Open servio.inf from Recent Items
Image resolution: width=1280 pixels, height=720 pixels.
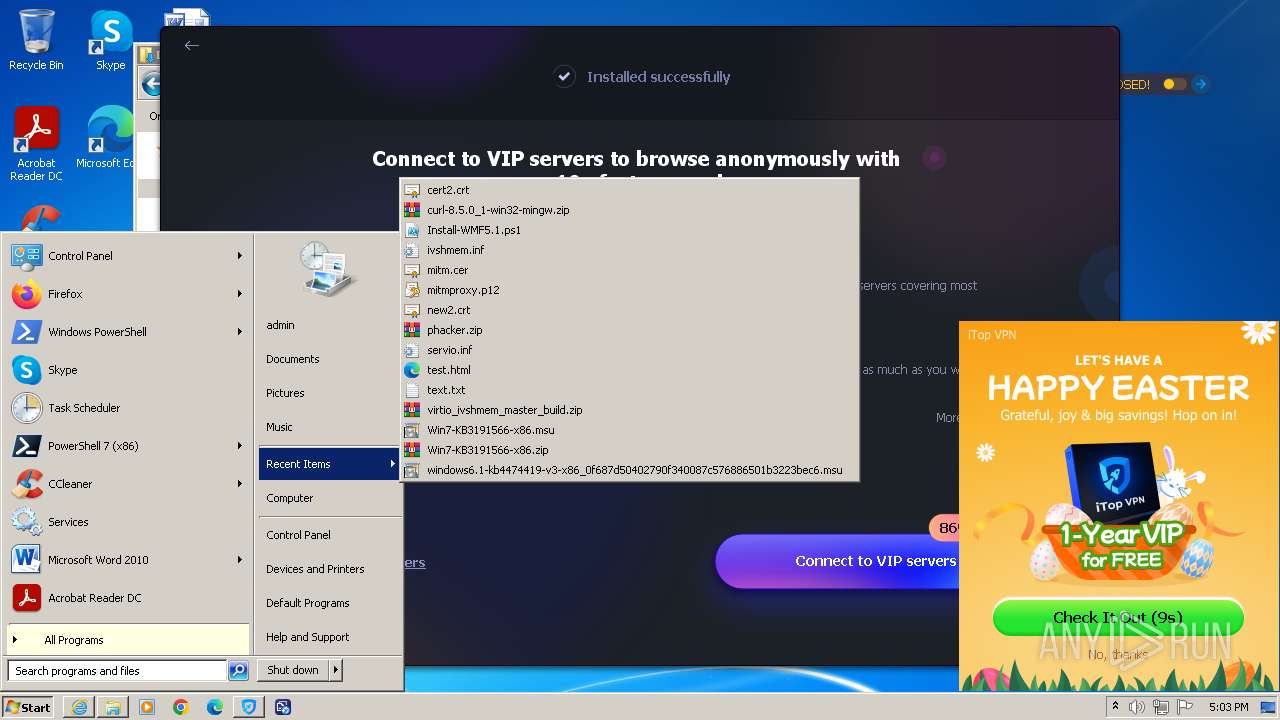(x=629, y=350)
